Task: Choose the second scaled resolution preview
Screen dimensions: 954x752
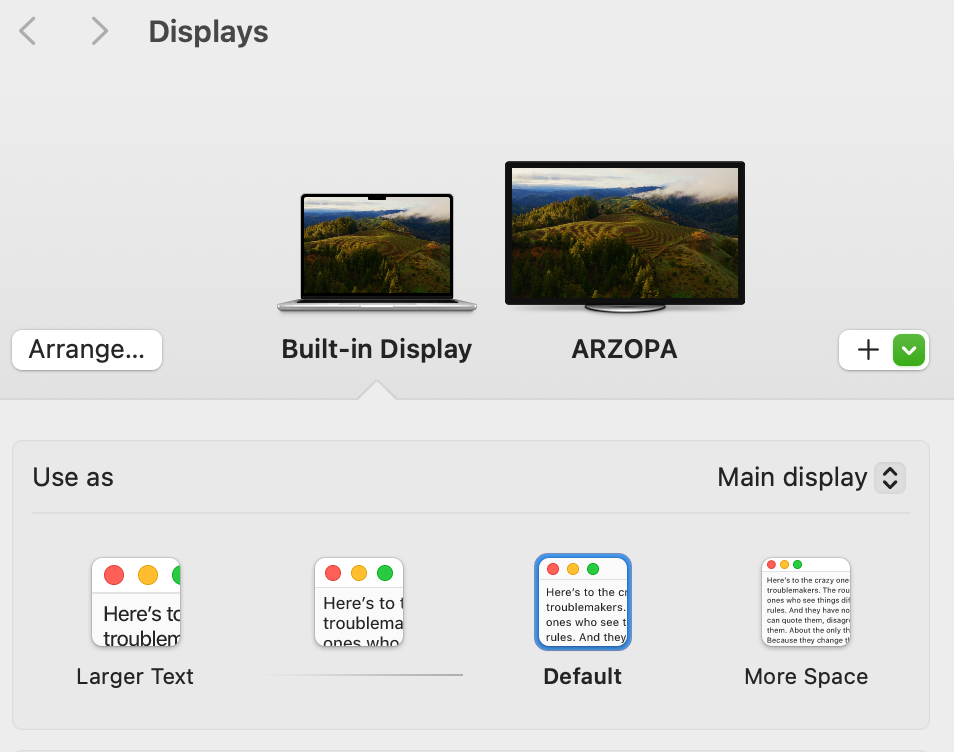Action: click(359, 602)
